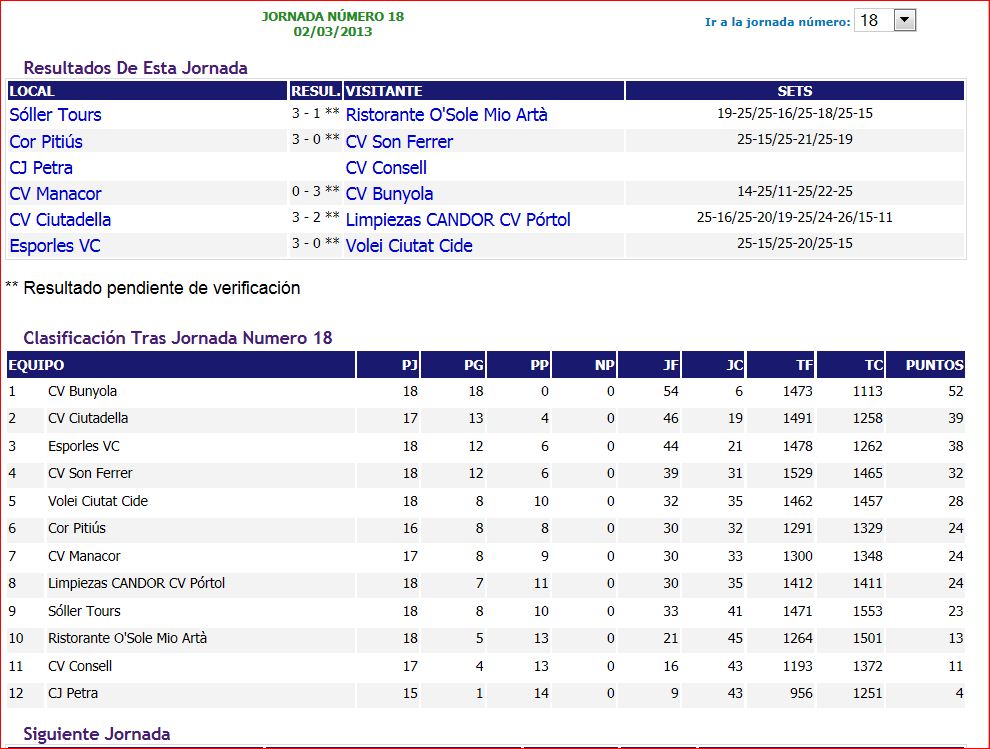Click the RESUL. column header
Screen dimensions: 990x749
316,91
